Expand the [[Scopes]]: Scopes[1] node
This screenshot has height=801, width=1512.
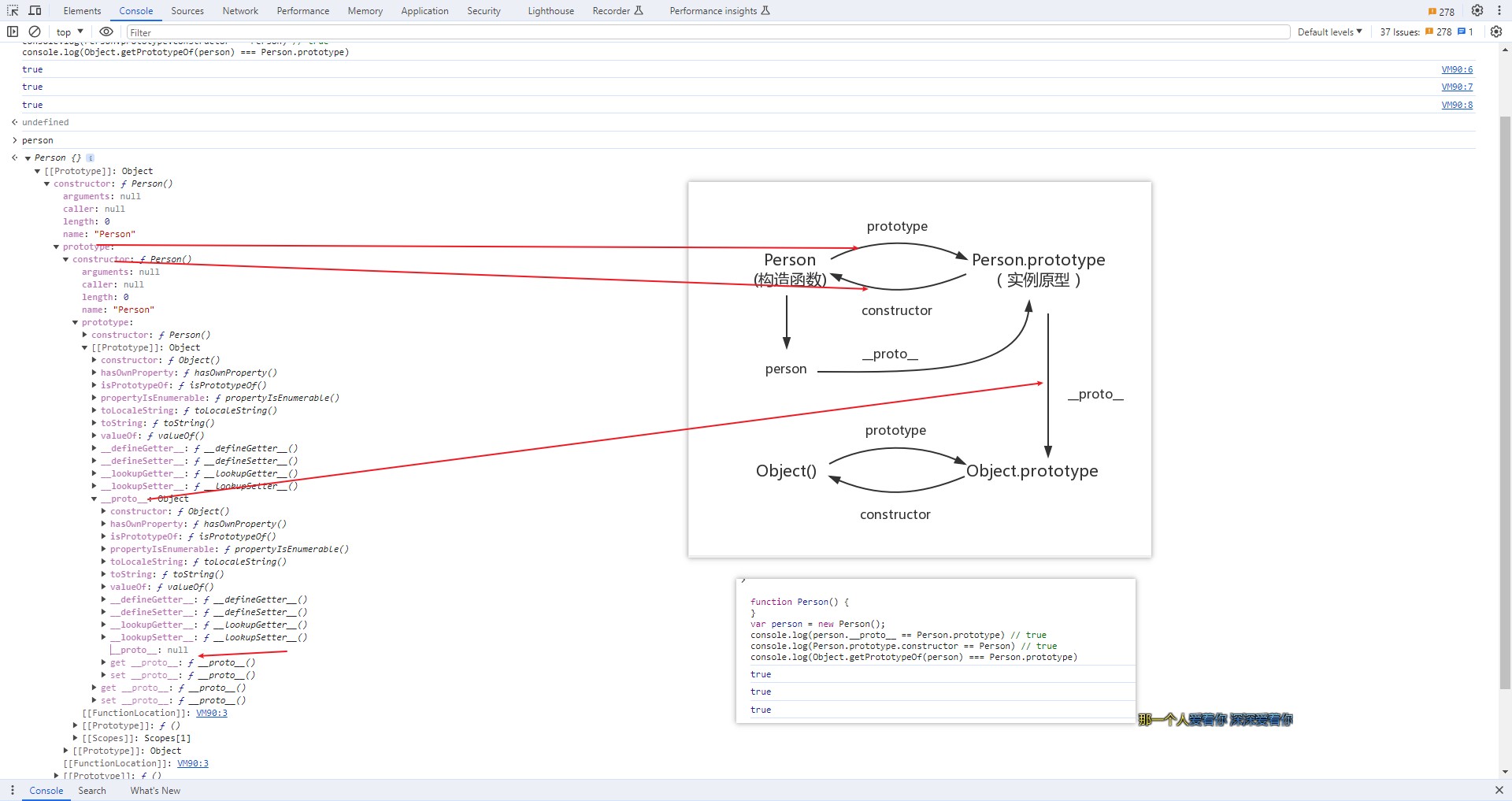[x=75, y=738]
